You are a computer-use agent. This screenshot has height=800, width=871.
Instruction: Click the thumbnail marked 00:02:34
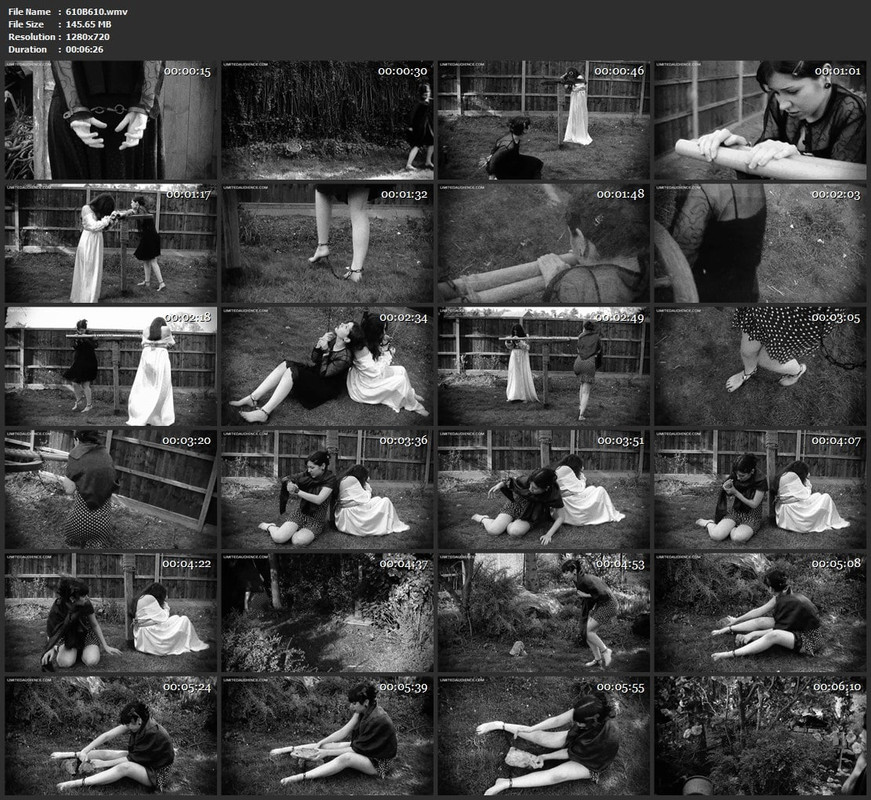[x=328, y=367]
